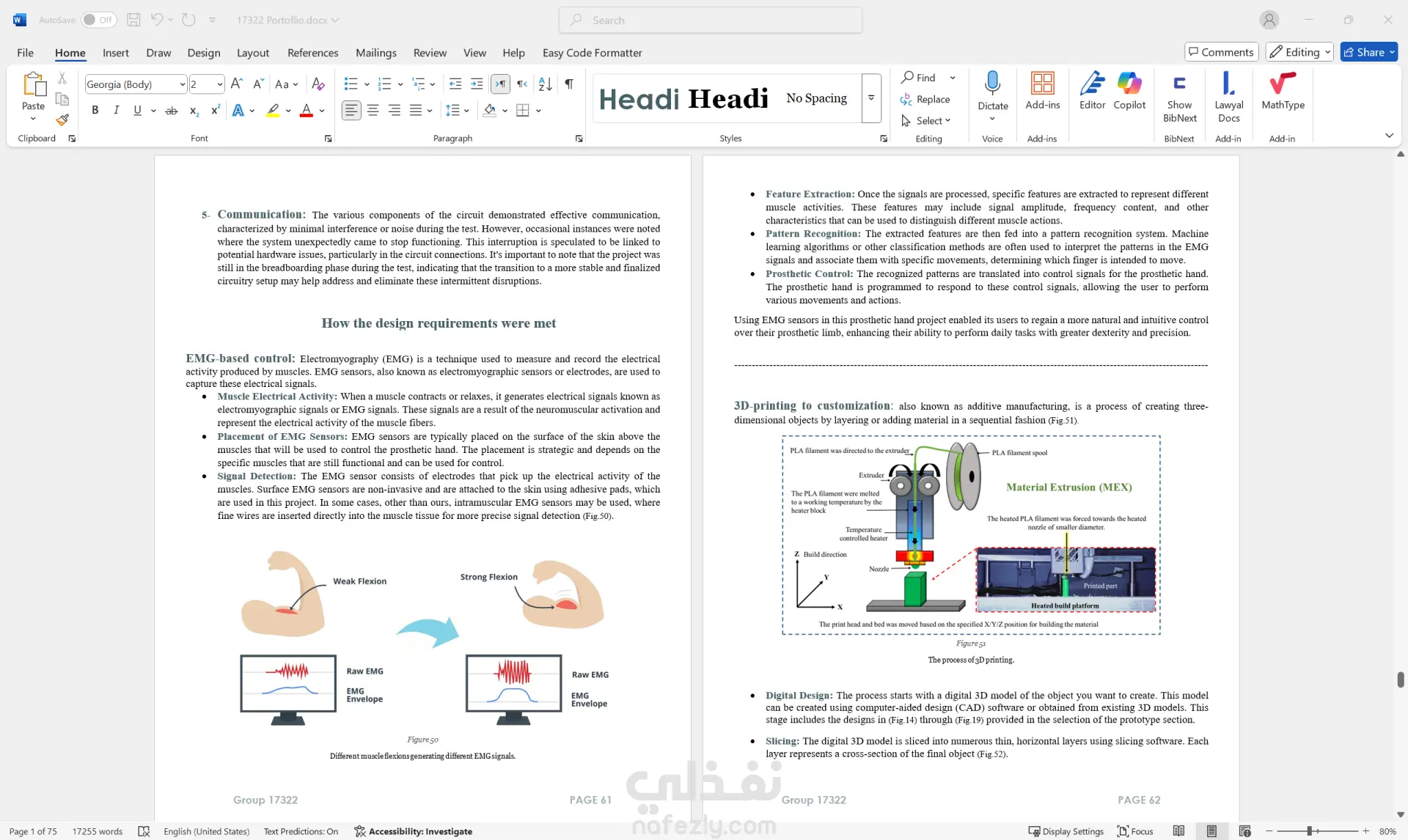Click the Dictate microphone icon
The width and height of the screenshot is (1408, 840).
click(992, 83)
